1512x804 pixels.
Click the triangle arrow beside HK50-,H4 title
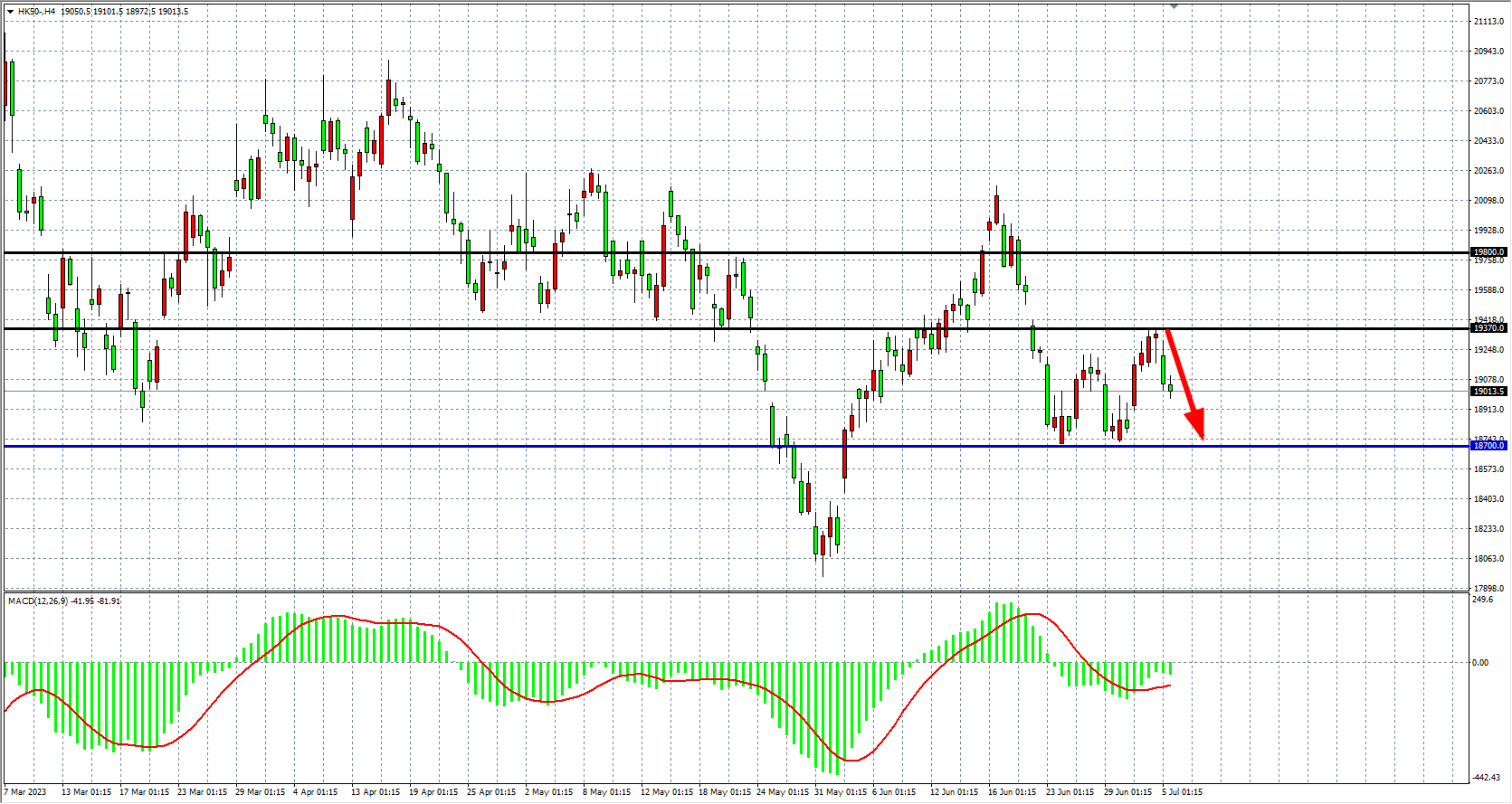(x=10, y=12)
